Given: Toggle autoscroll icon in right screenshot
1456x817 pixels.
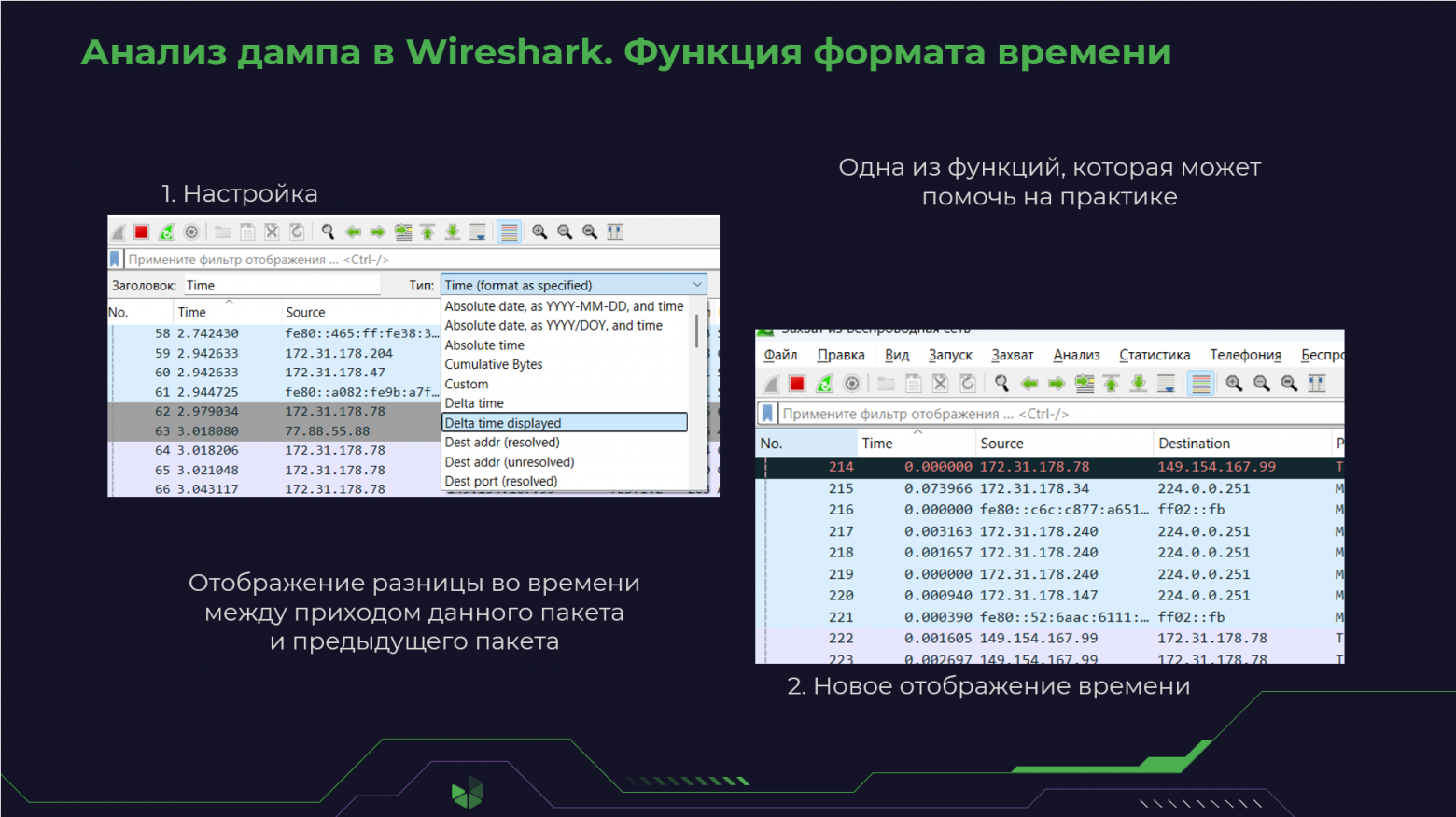Looking at the screenshot, I should point(1166,384).
